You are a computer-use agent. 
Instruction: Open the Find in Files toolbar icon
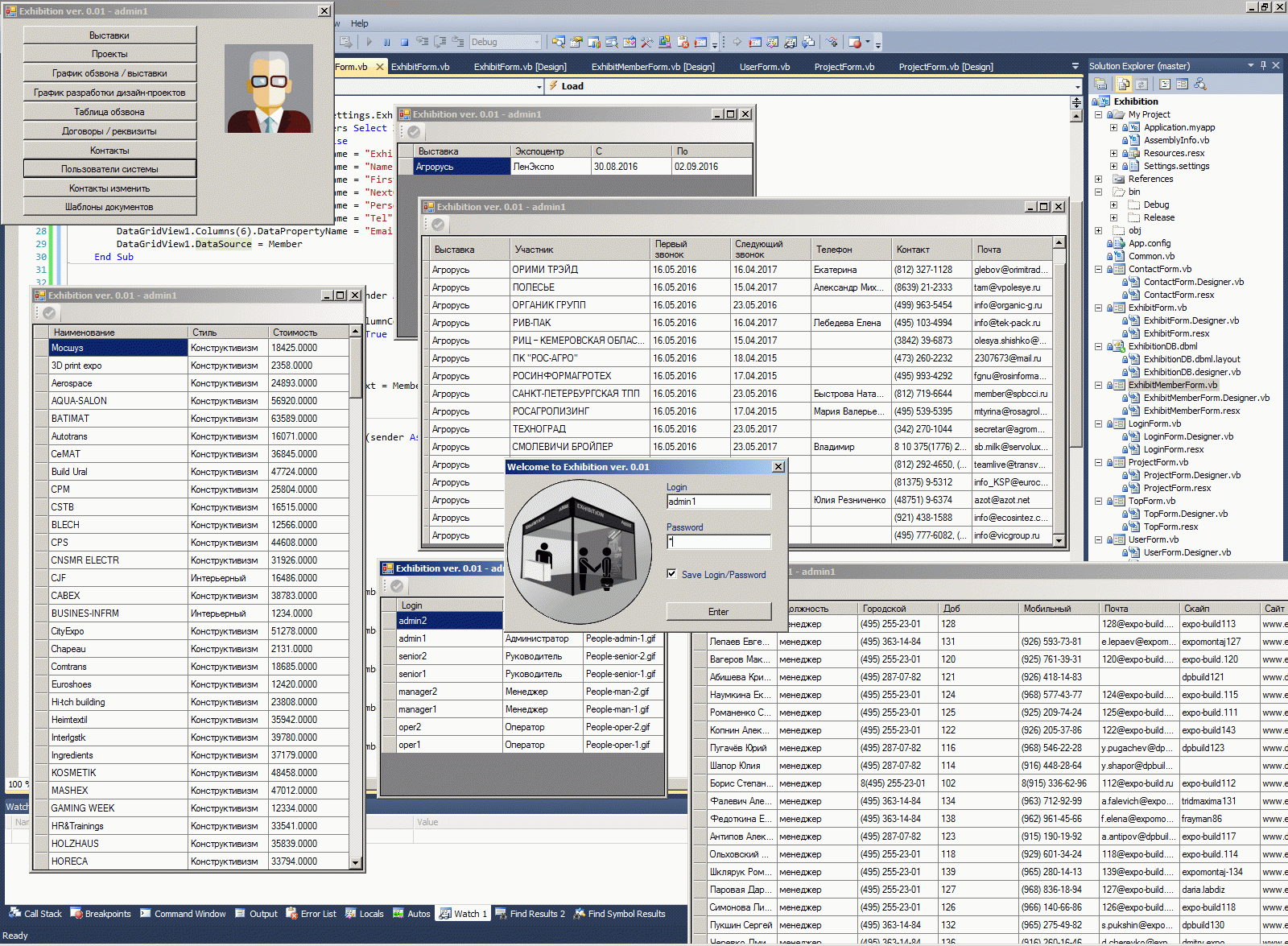click(x=559, y=42)
